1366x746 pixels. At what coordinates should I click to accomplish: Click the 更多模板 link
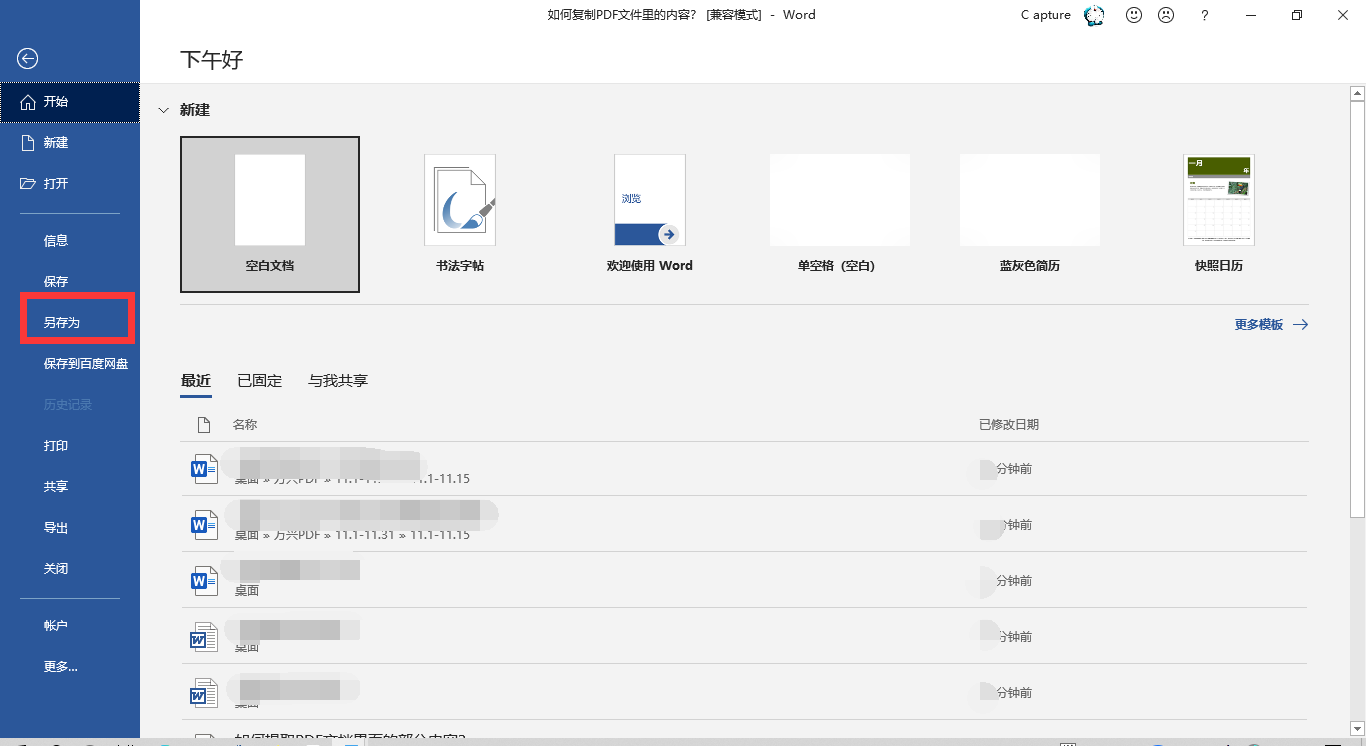pyautogui.click(x=1271, y=325)
